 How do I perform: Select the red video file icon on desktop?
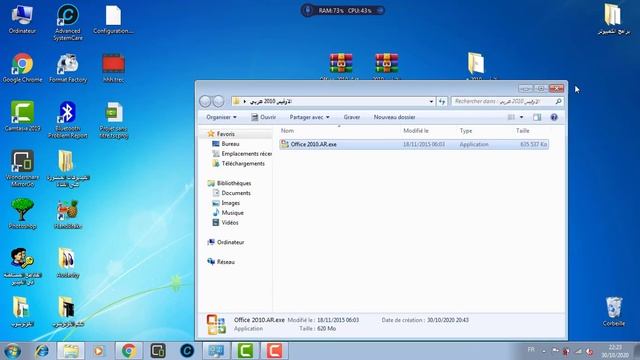pyautogui.click(x=113, y=68)
